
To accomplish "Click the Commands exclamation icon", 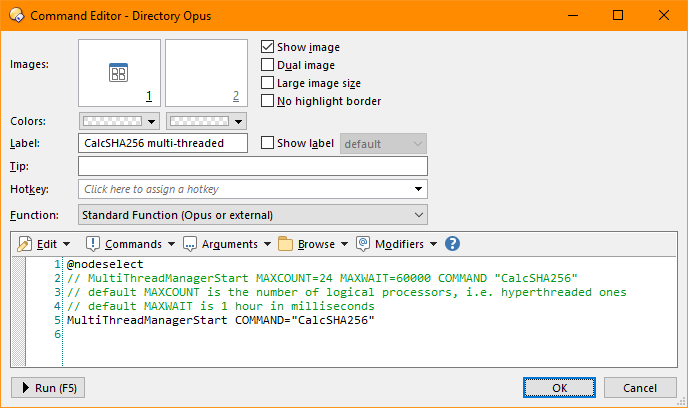I will tap(93, 244).
